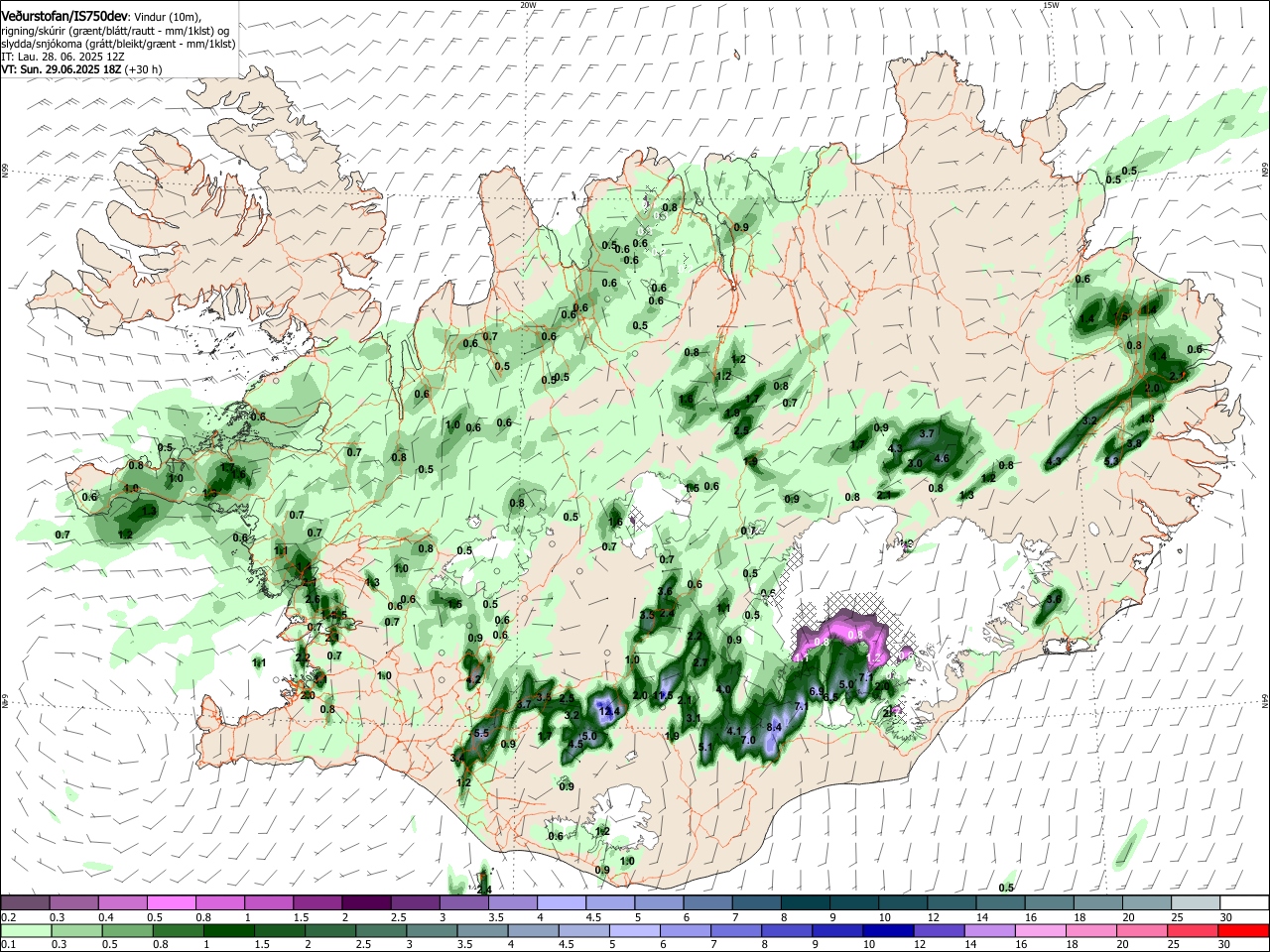Click the darkest purple swatch labelled 2 in top legend row
Screen dimensions: 1270x952
366,902
